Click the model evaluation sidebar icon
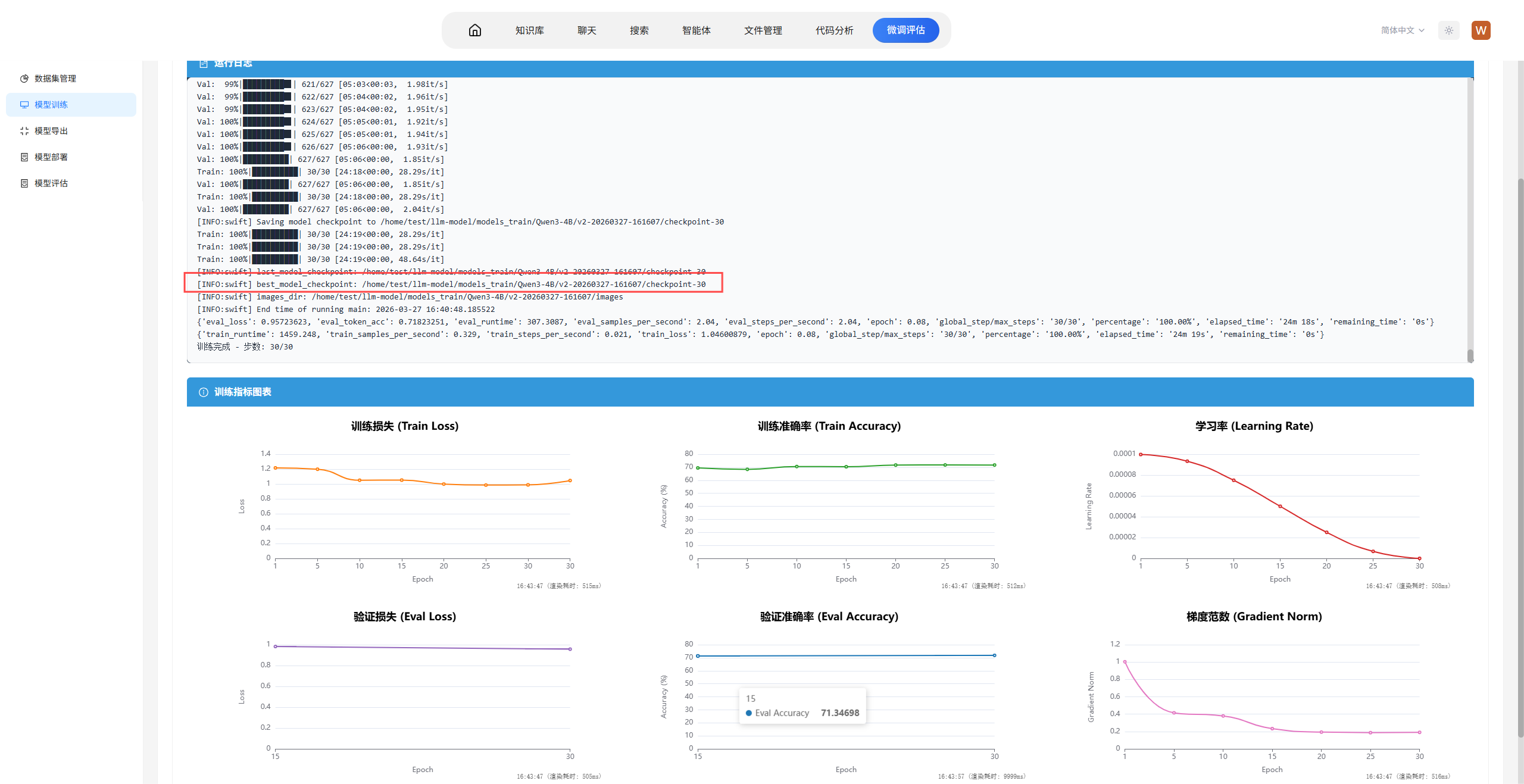1524x784 pixels. pyautogui.click(x=24, y=183)
